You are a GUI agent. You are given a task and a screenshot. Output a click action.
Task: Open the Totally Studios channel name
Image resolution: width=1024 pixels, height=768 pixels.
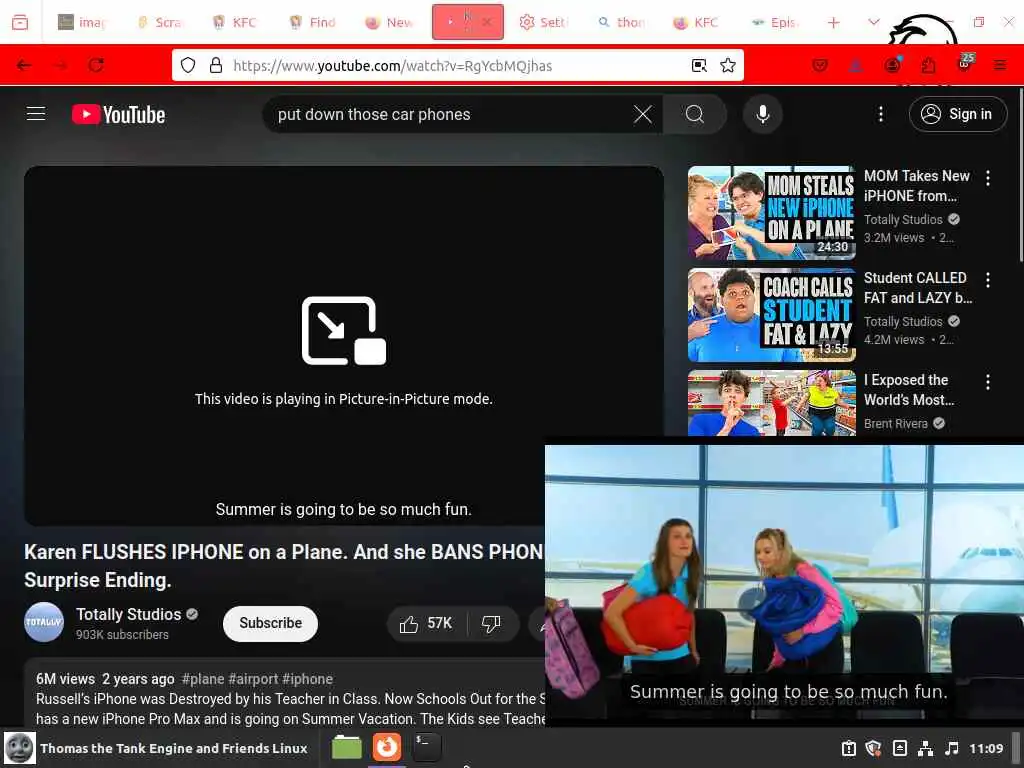129,615
